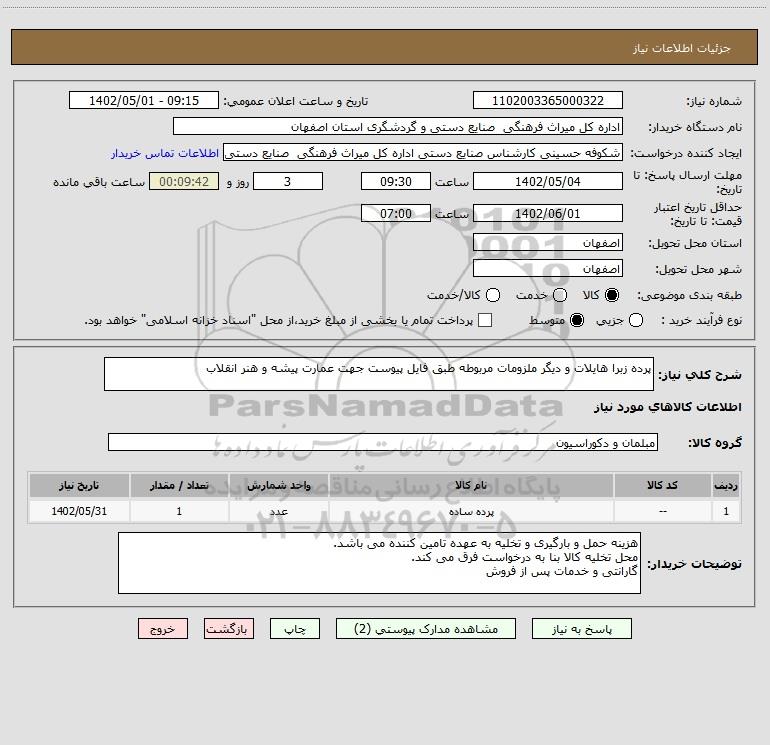Screen dimensions: 770x745
Task: Click the عدد unit cell
Action: coord(278,511)
